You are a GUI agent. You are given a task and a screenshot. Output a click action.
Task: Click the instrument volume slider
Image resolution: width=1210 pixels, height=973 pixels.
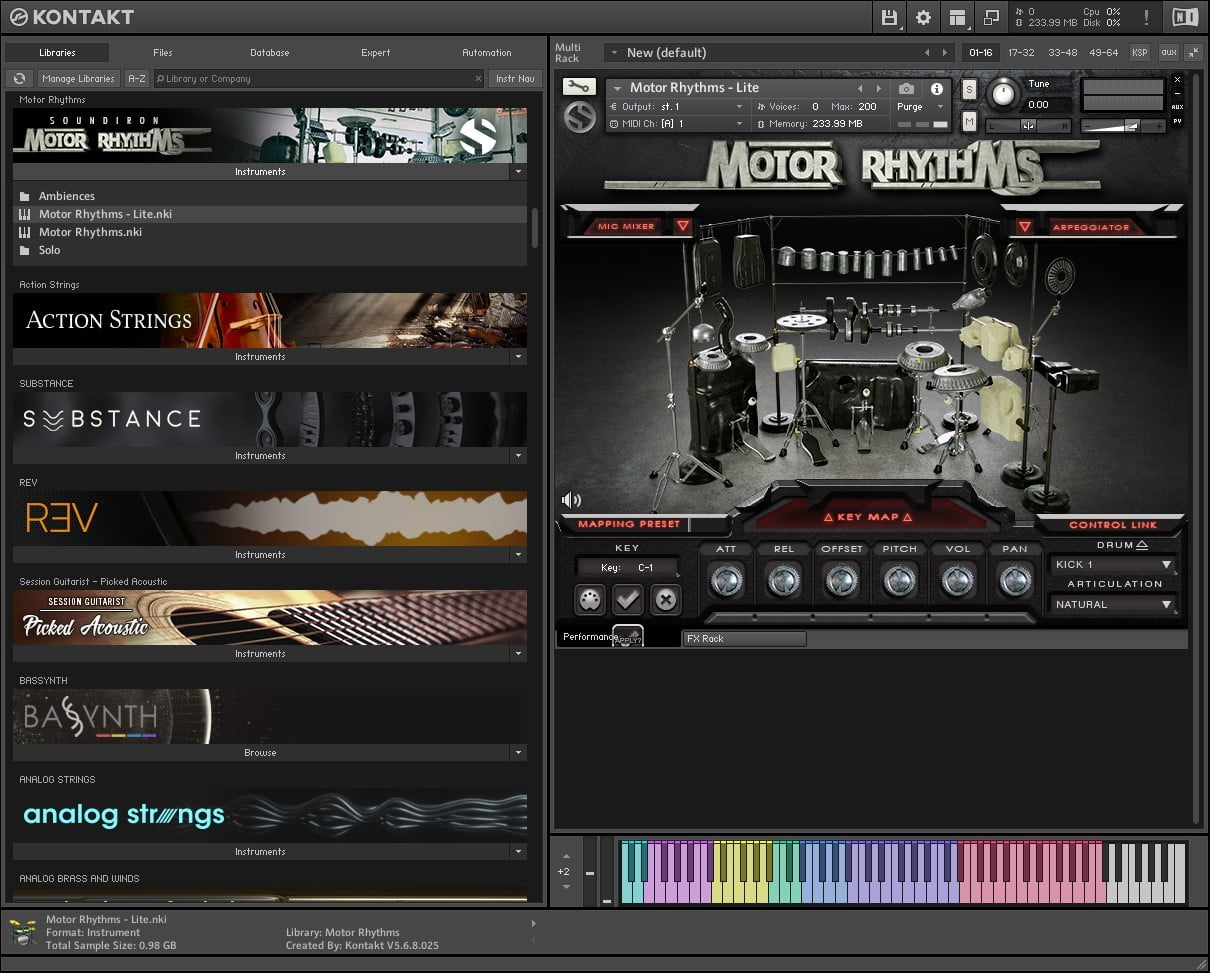click(x=1125, y=125)
